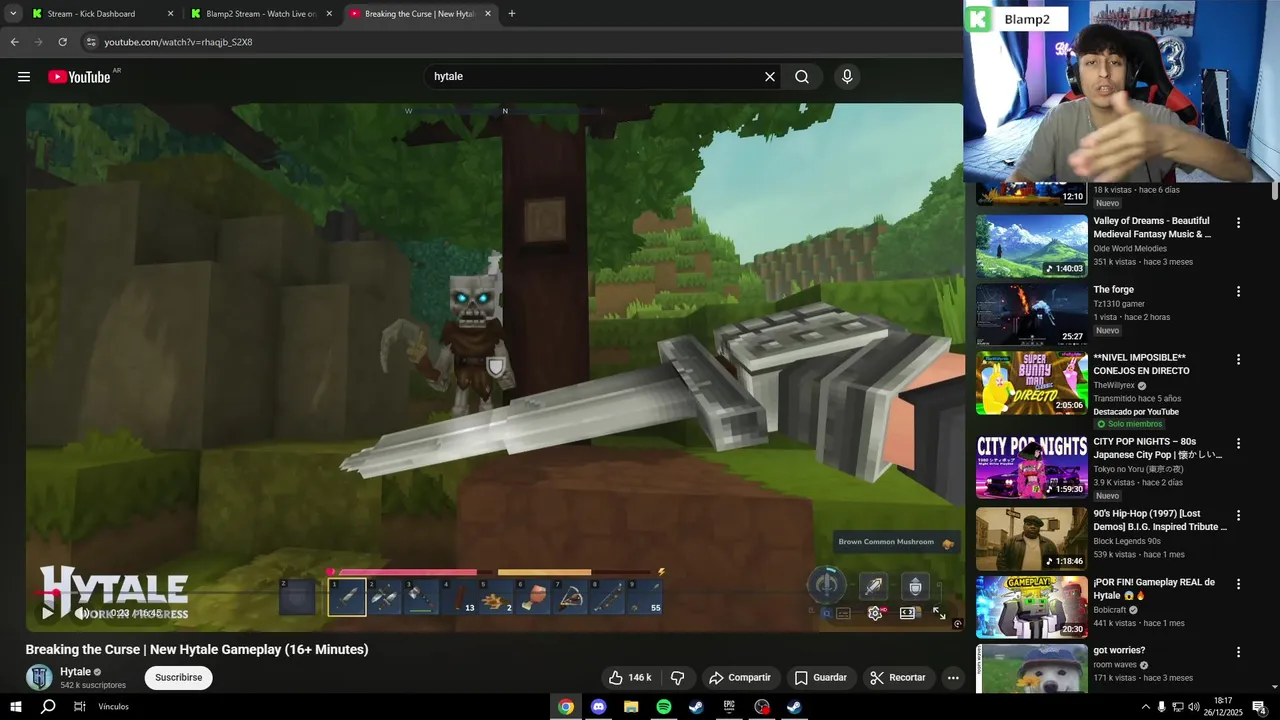Mute the video volume
This screenshot has width=1280, height=720.
coord(82,613)
